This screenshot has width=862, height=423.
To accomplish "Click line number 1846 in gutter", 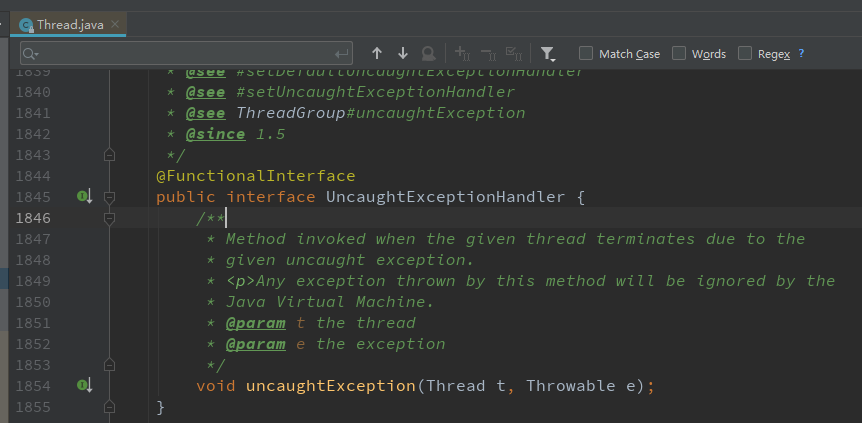I will click(33, 218).
